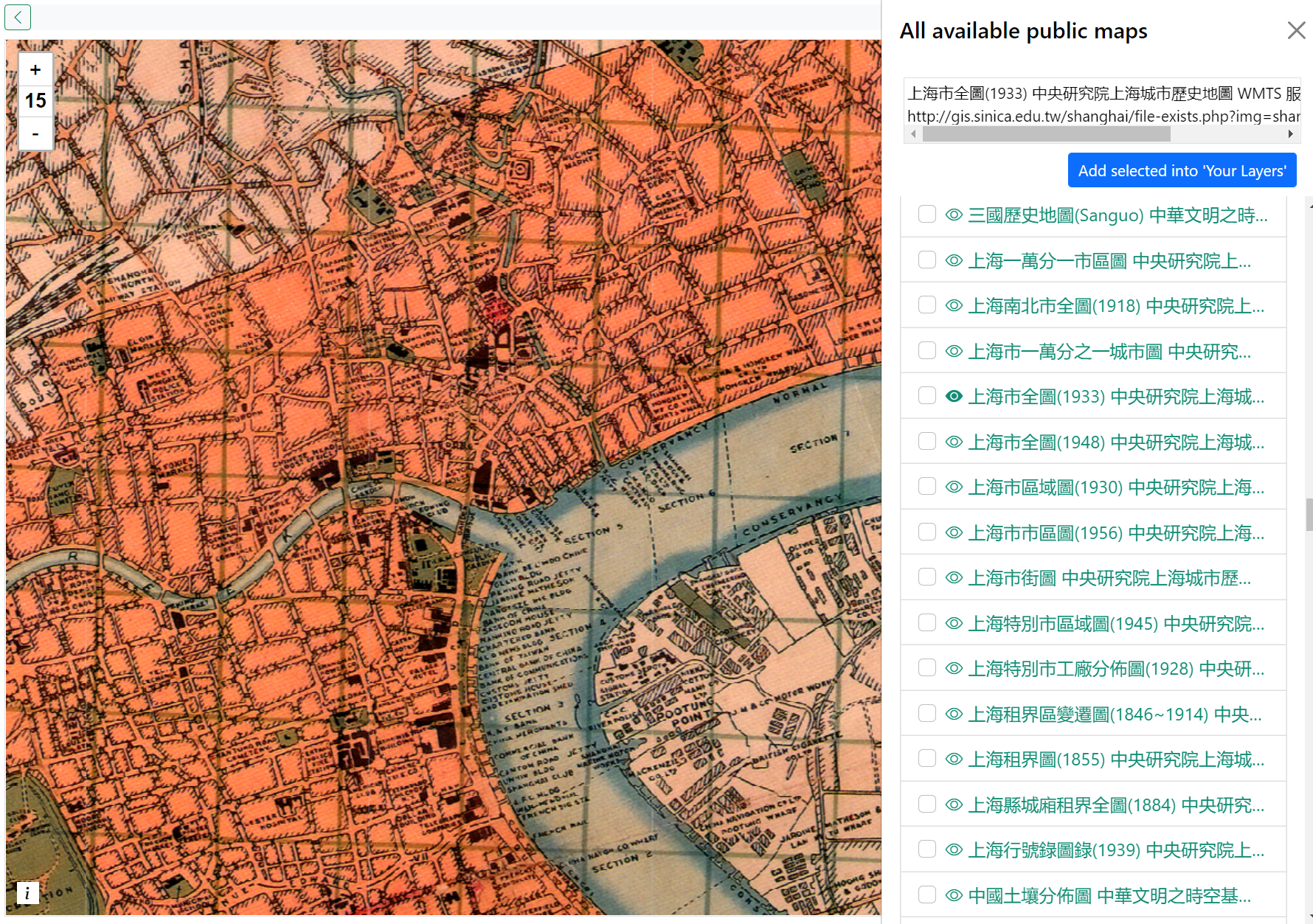Check the 上海市市區圖(1956) checkbox
The width and height of the screenshot is (1313, 924).
point(927,532)
